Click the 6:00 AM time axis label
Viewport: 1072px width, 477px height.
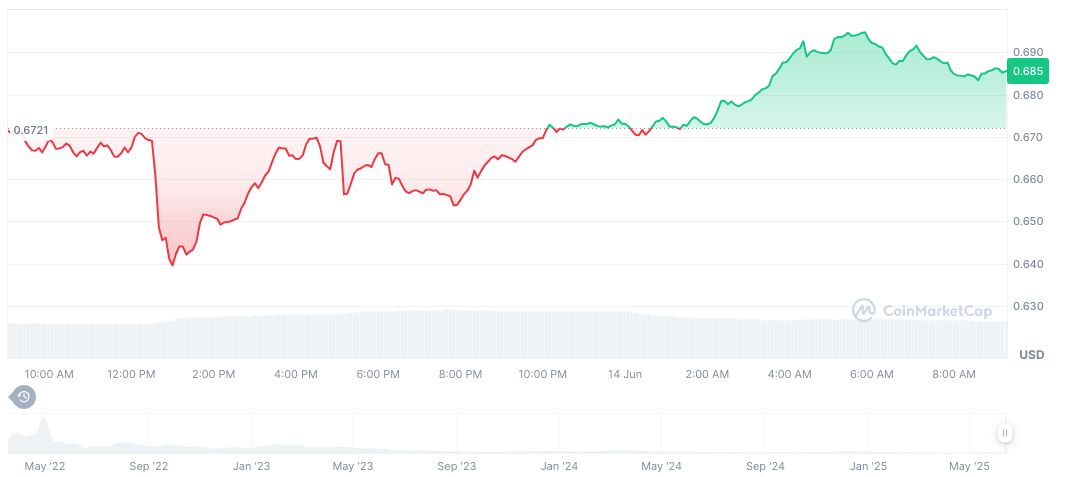pyautogui.click(x=871, y=374)
